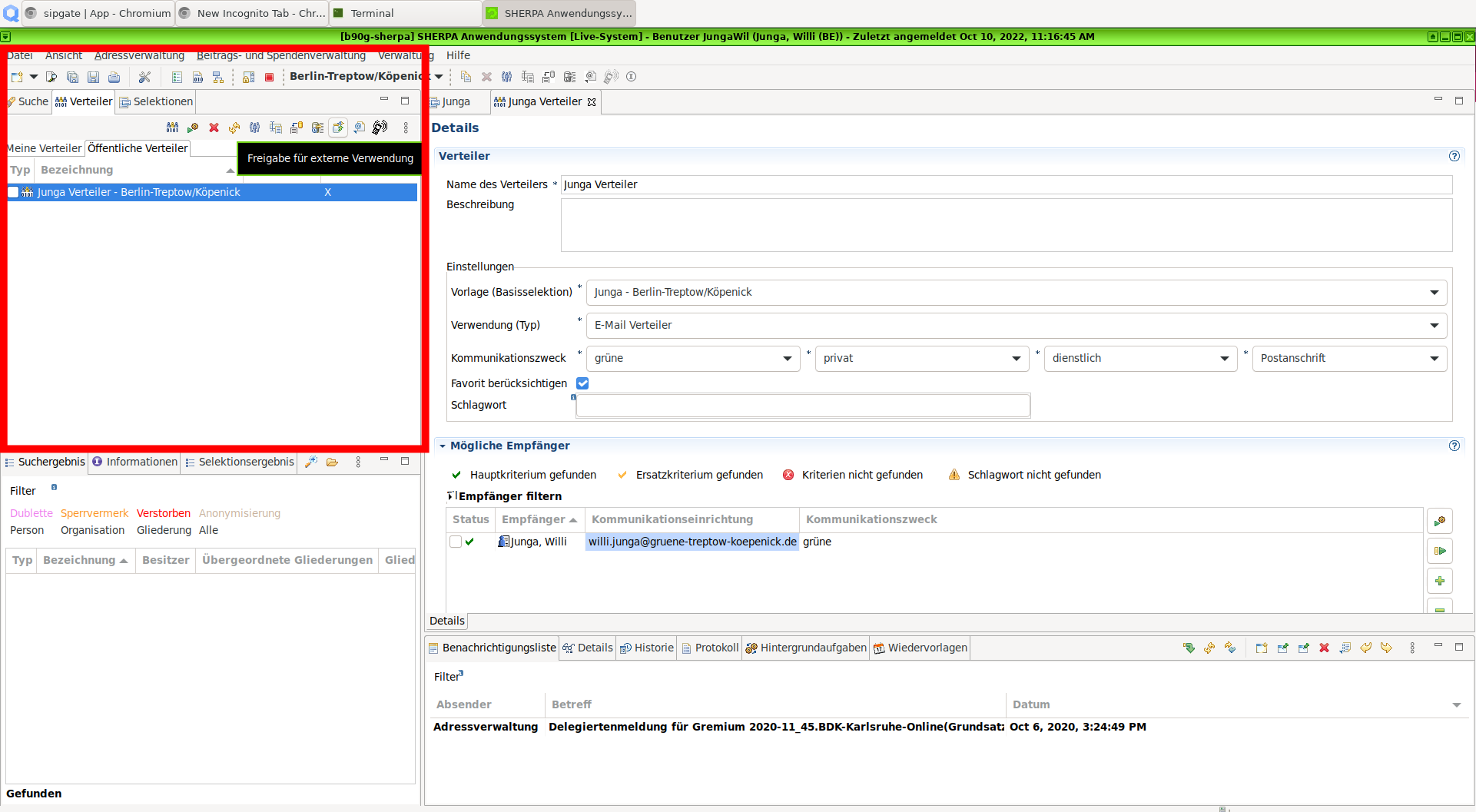Screen dimensions: 1476x812
Task: Click the Sperrvermerk filter link
Action: pos(95,513)
